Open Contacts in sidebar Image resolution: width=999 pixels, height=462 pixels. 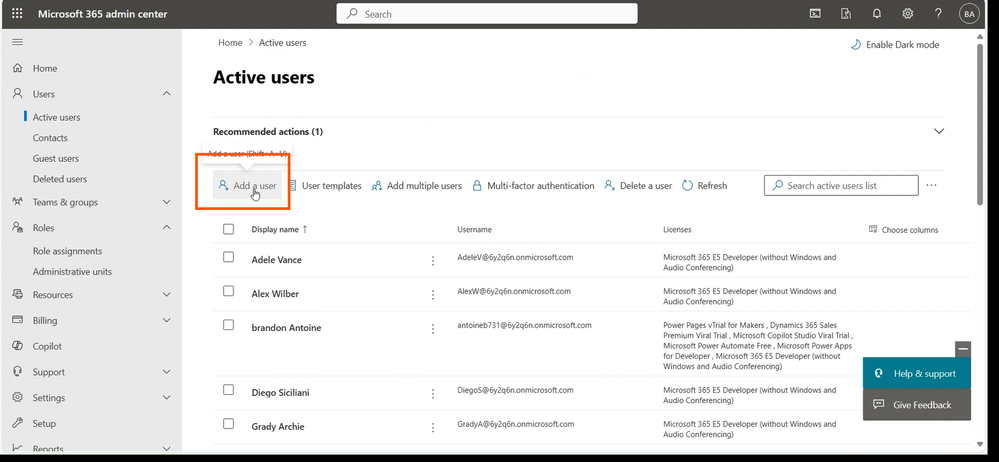50,138
